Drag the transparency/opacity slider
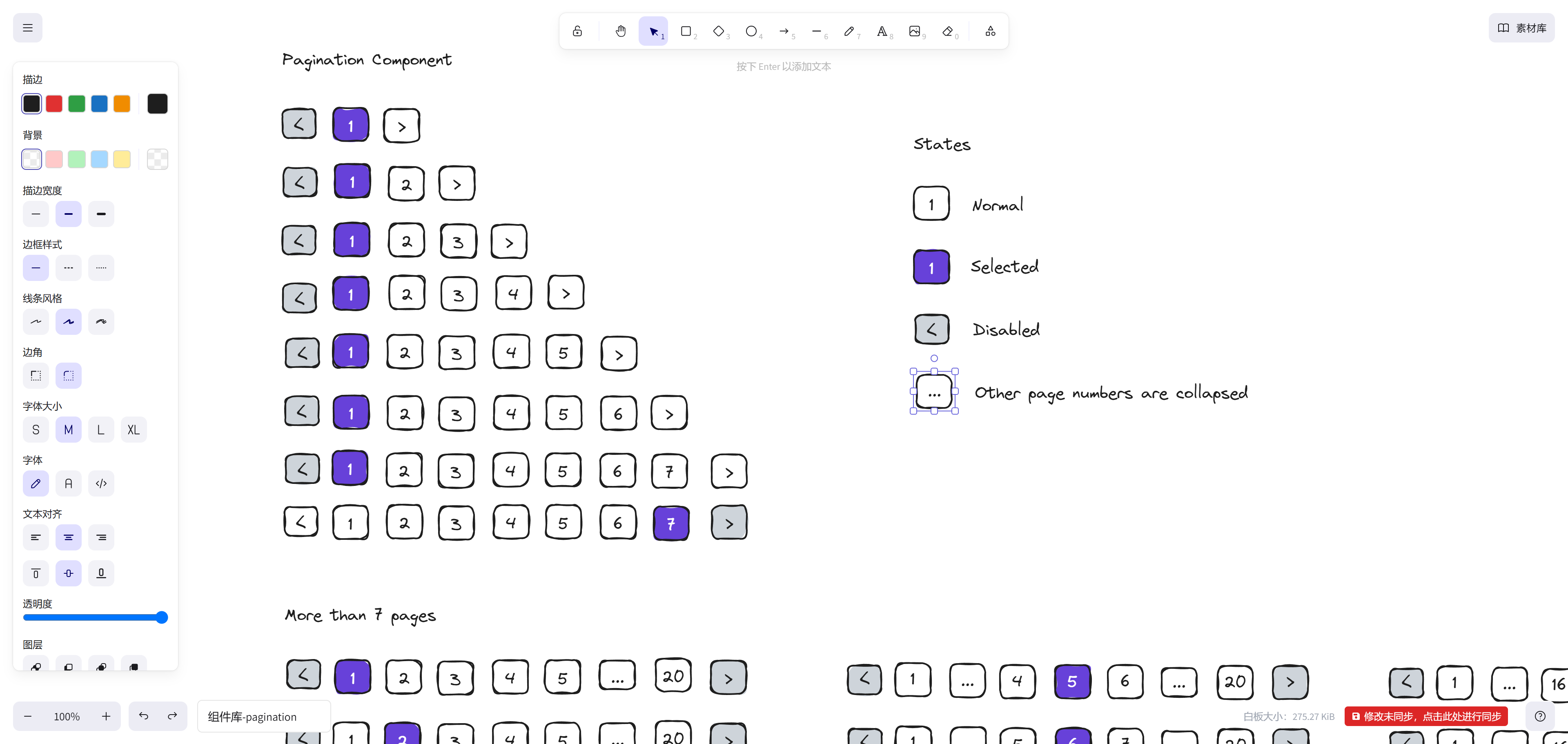 [x=163, y=618]
